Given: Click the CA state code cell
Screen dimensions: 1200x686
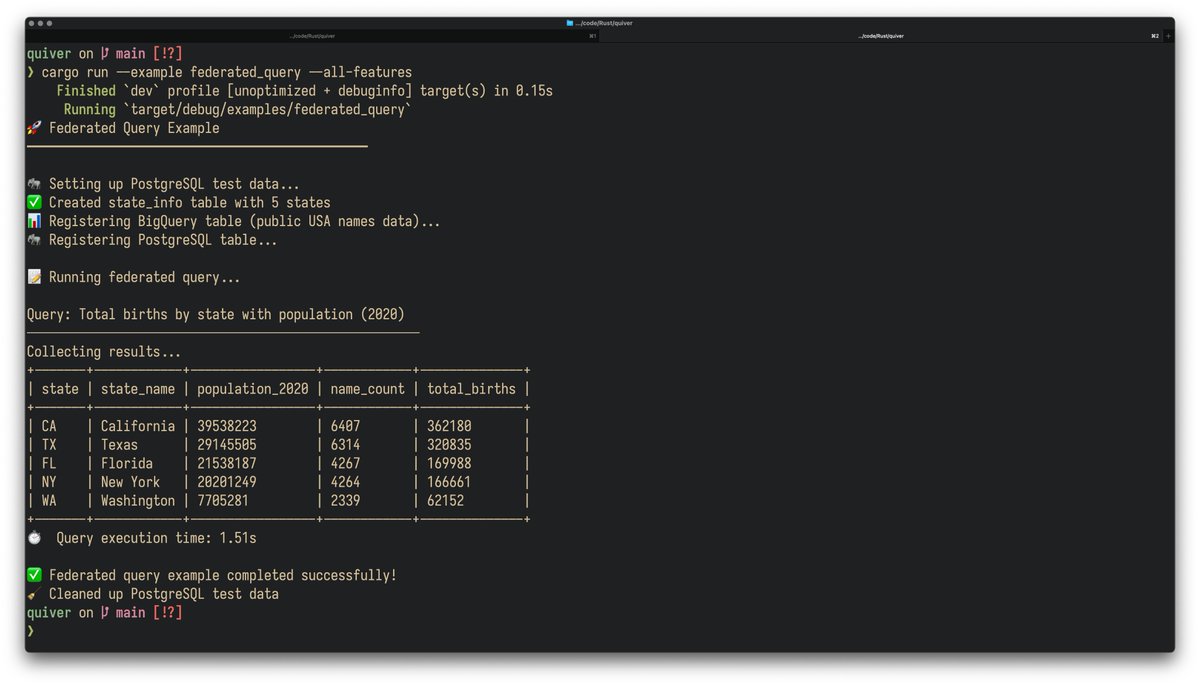Looking at the screenshot, I should (49, 426).
